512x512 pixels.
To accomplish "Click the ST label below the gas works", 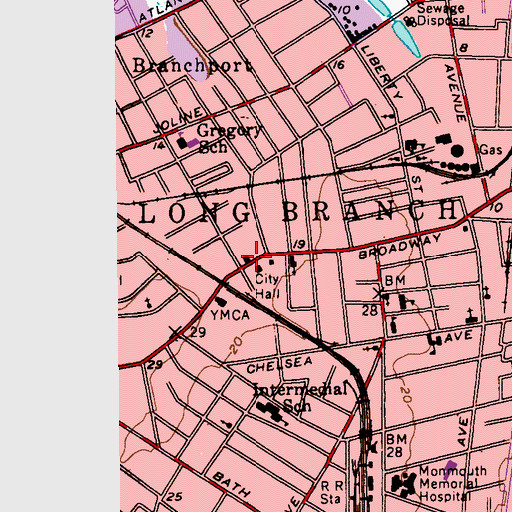I will pos(417,184).
